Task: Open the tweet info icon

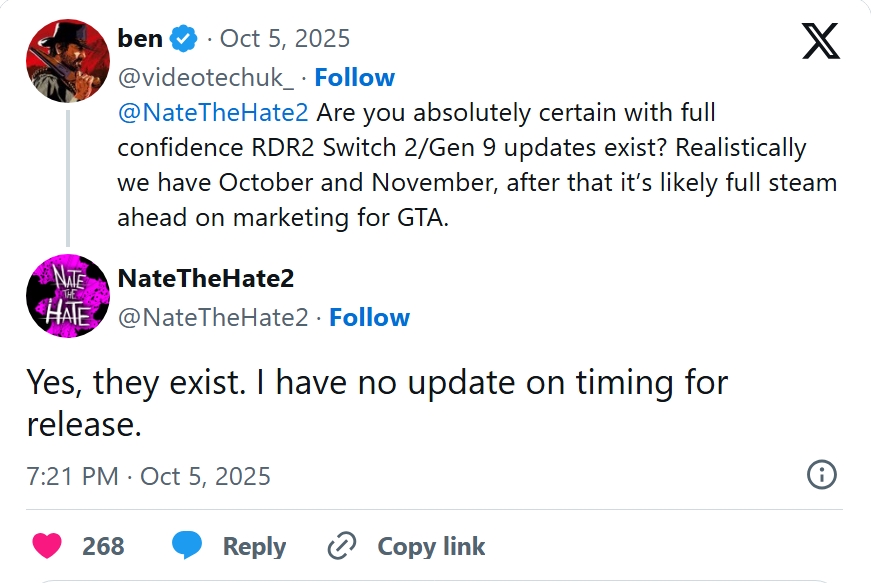Action: coord(821,475)
